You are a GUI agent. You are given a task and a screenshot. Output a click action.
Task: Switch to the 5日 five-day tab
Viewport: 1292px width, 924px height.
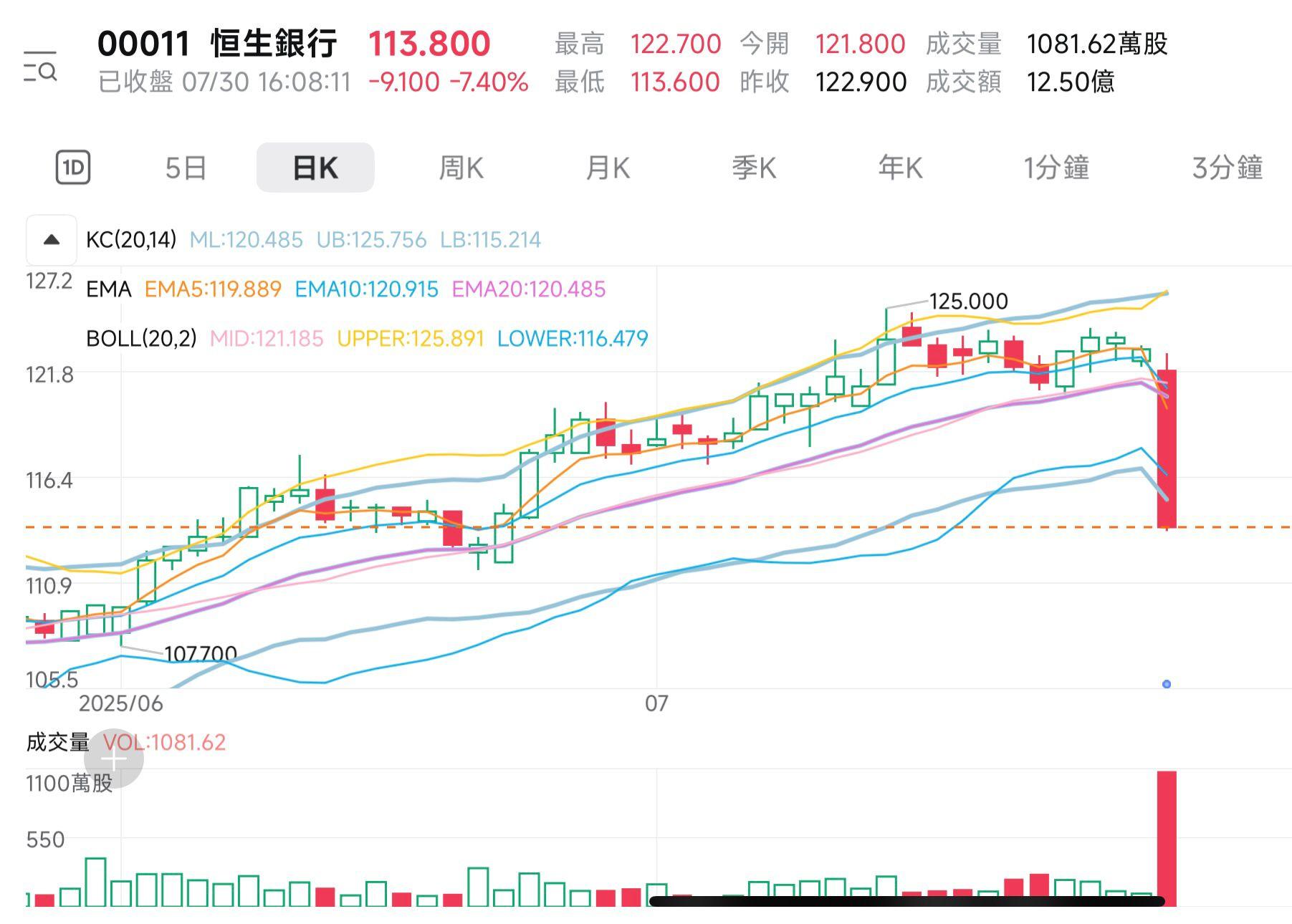(x=186, y=168)
